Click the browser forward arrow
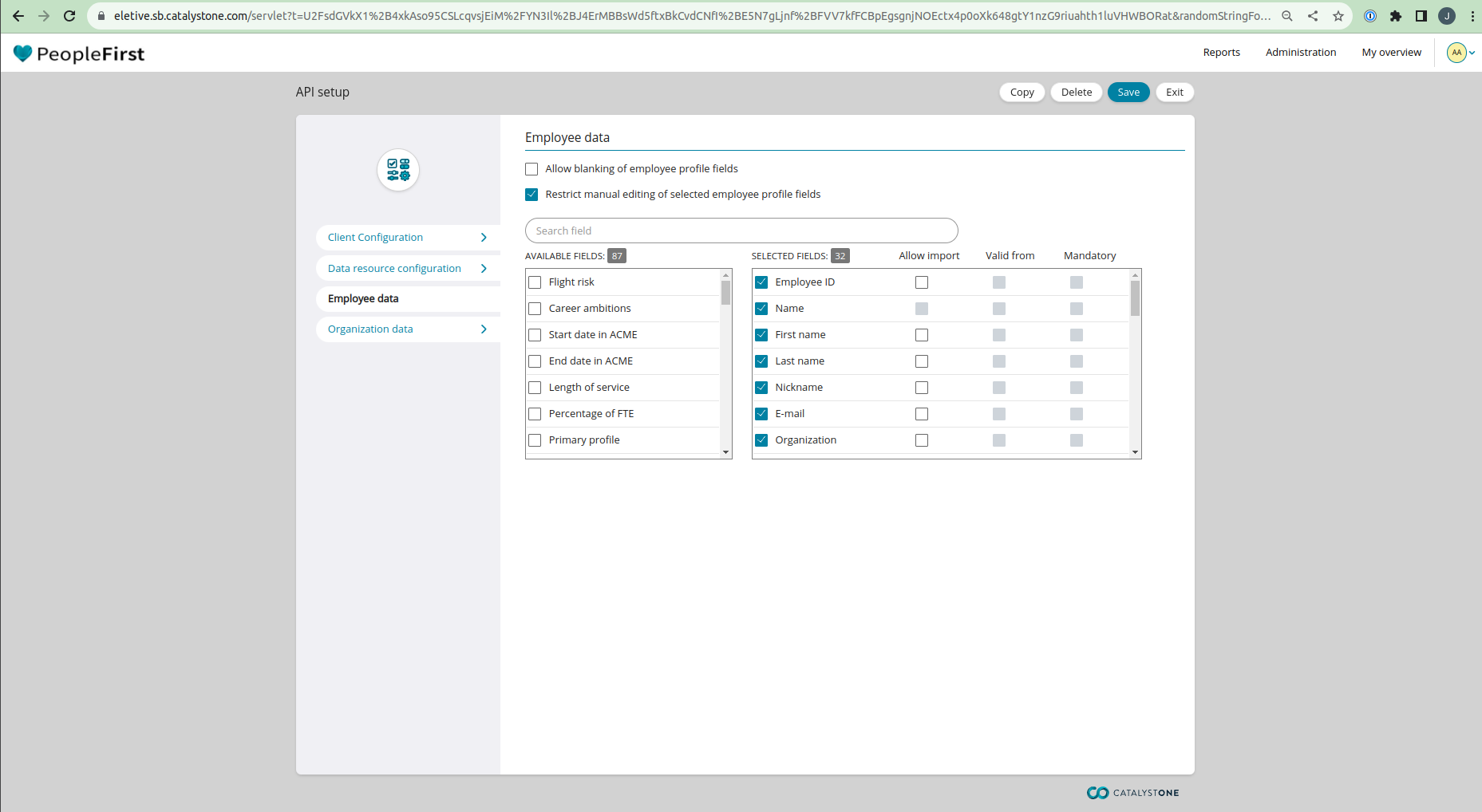This screenshot has height=812, width=1482. click(44, 16)
